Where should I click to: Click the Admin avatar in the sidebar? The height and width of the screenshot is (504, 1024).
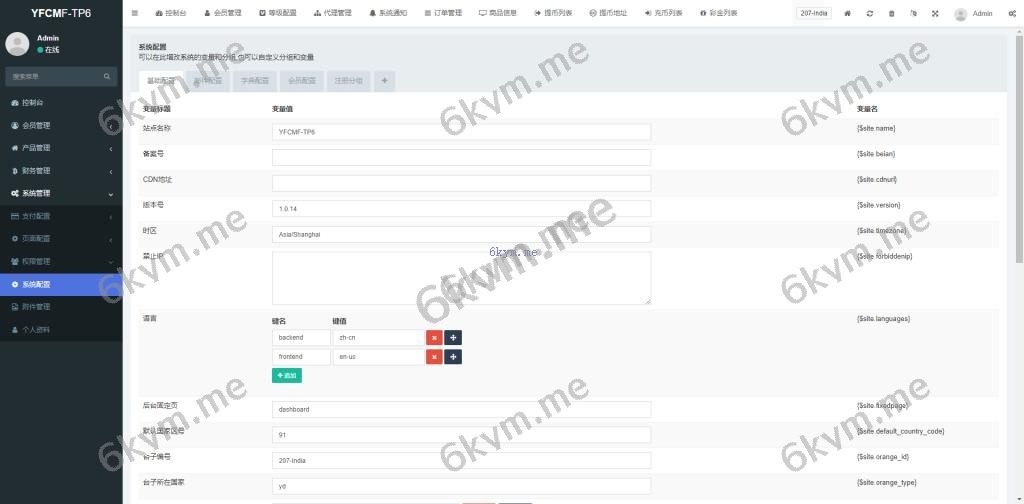(17, 44)
